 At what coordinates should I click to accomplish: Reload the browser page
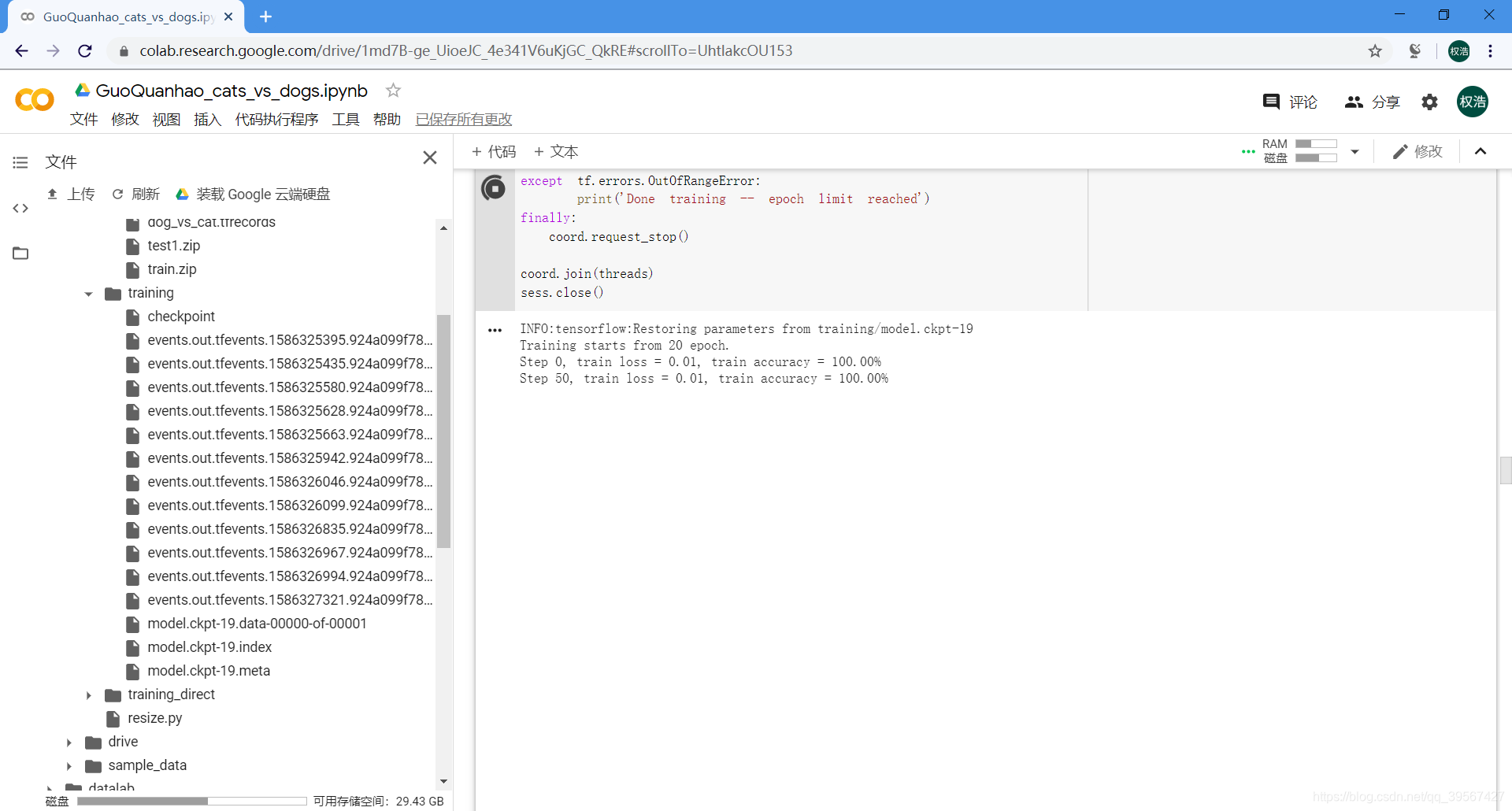click(x=85, y=51)
